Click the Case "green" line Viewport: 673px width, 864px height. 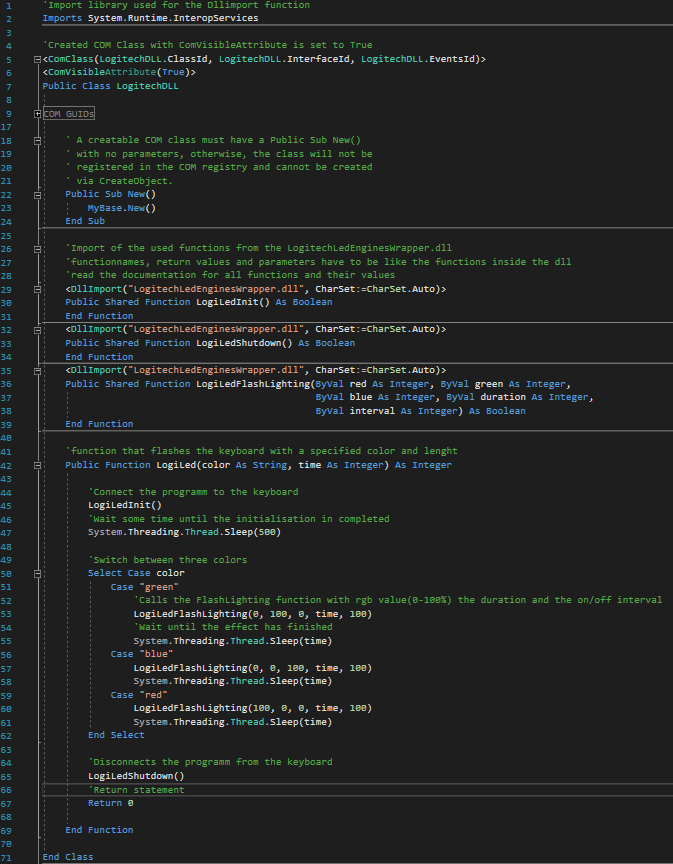click(x=144, y=587)
